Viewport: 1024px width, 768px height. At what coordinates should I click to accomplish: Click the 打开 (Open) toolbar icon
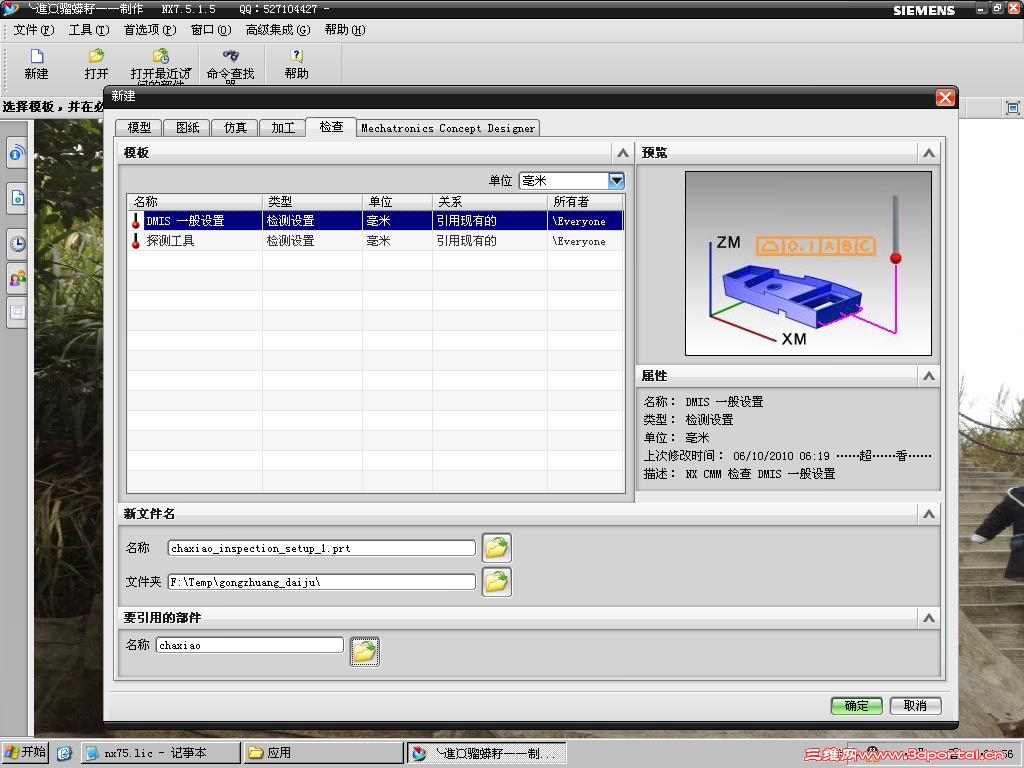(96, 57)
